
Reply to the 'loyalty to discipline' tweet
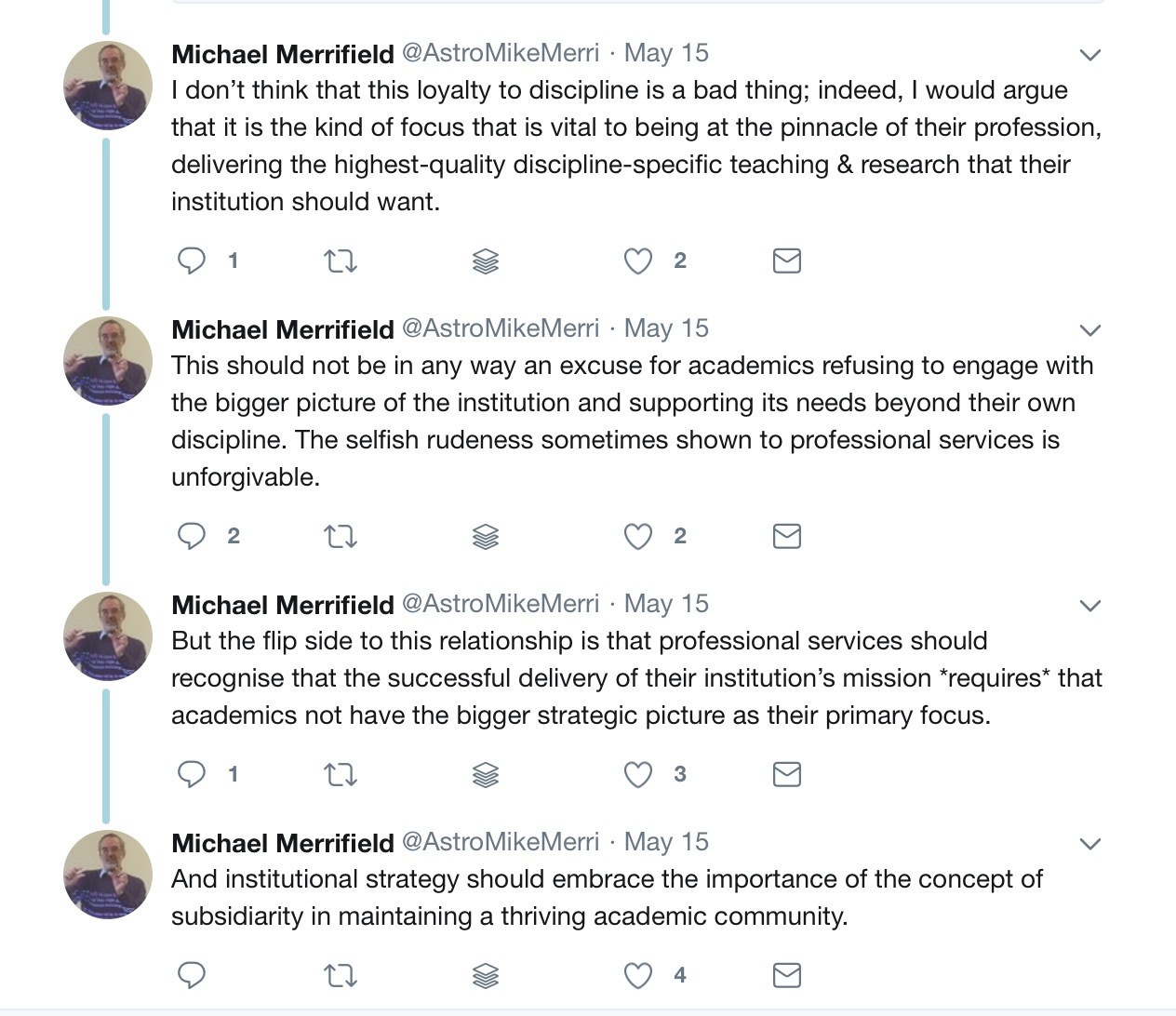[192, 261]
